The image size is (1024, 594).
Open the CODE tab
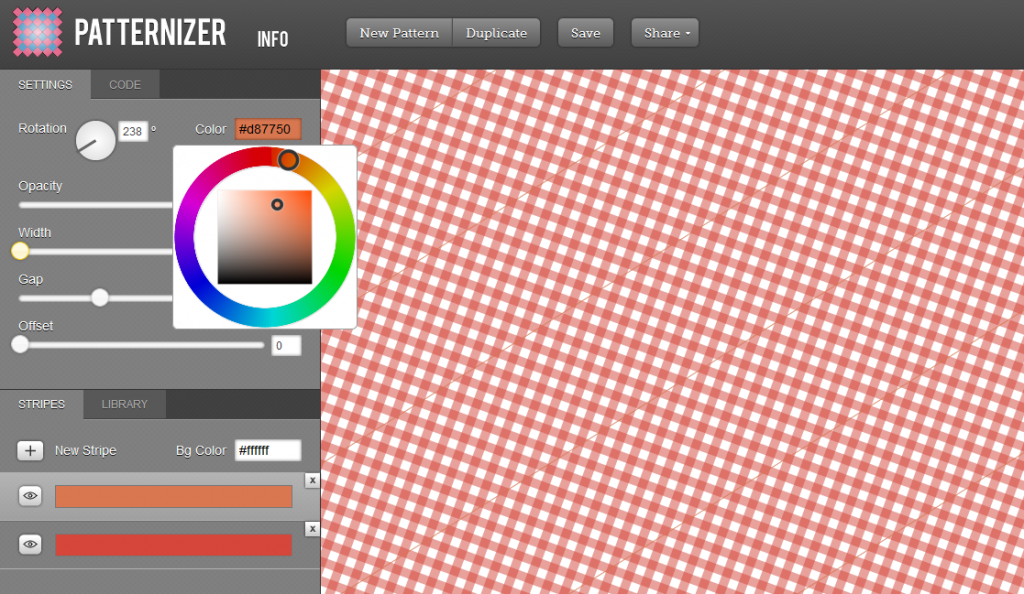click(x=124, y=84)
